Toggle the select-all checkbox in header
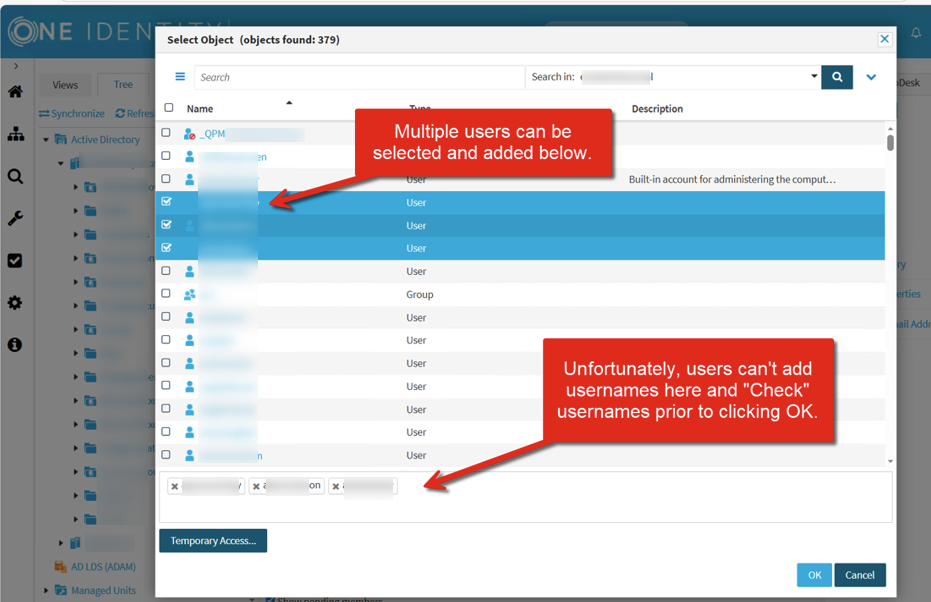Viewport: 931px width, 602px height. pos(169,108)
